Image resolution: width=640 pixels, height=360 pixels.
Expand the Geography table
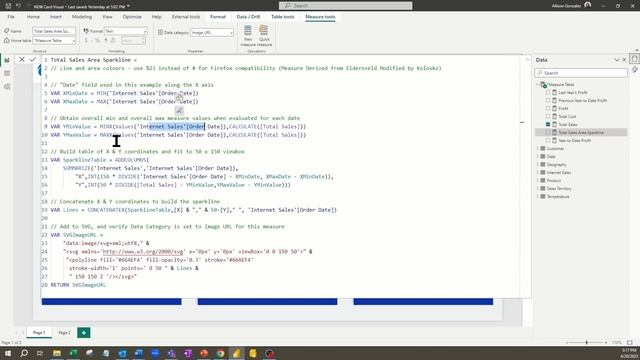(538, 164)
